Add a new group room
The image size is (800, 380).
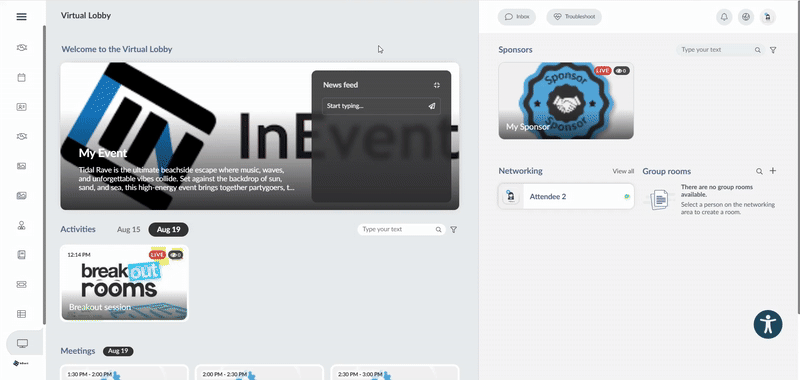(x=773, y=171)
